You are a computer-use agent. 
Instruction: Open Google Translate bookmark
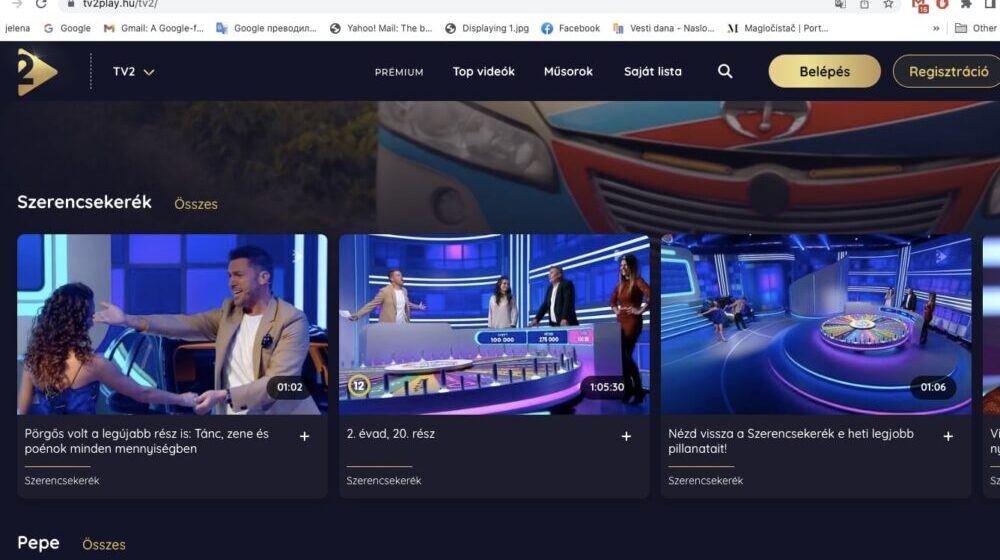(266, 28)
